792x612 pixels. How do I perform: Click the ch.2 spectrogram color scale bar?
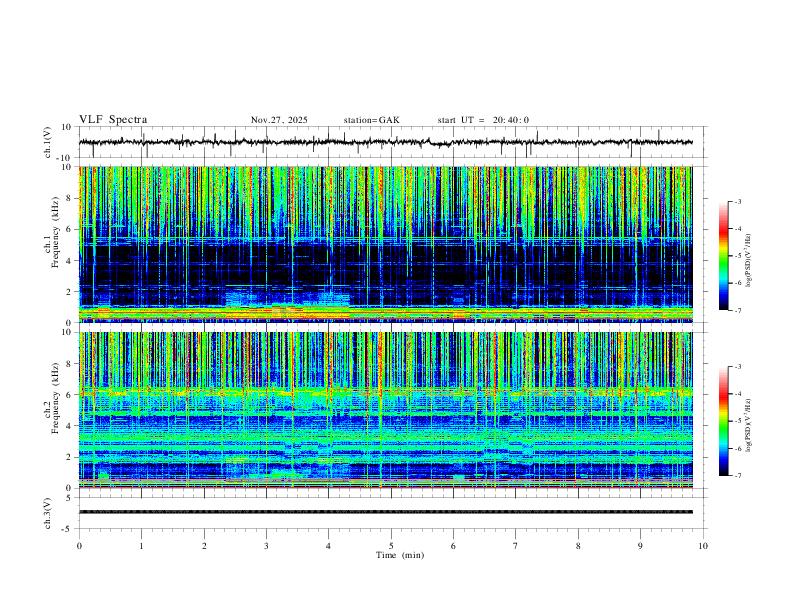723,421
